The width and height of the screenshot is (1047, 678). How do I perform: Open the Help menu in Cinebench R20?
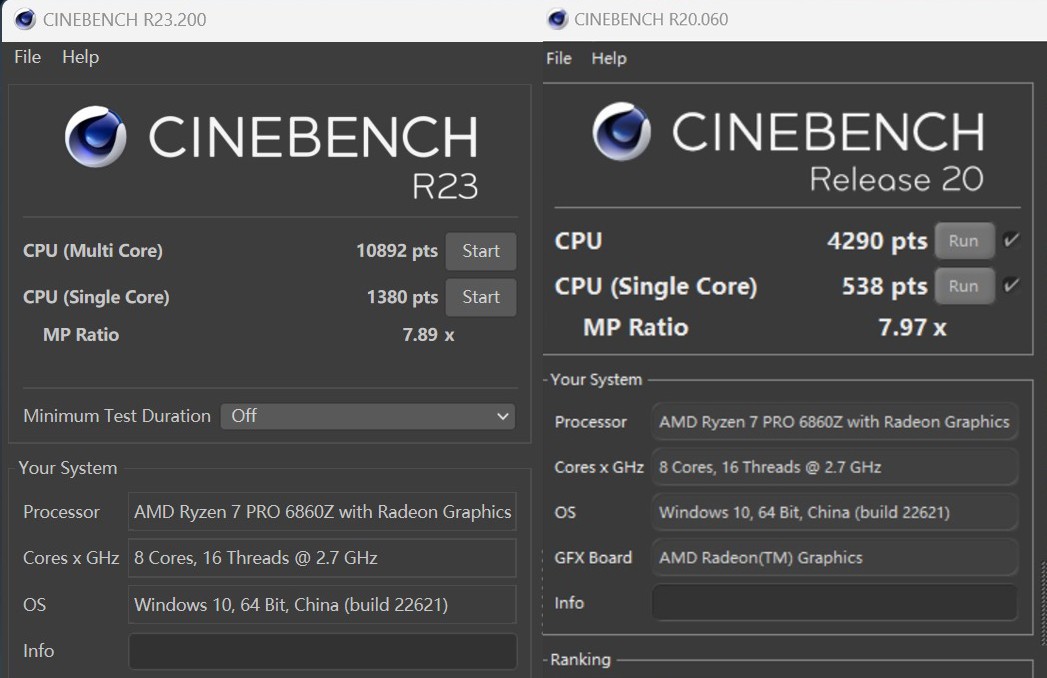coord(608,58)
